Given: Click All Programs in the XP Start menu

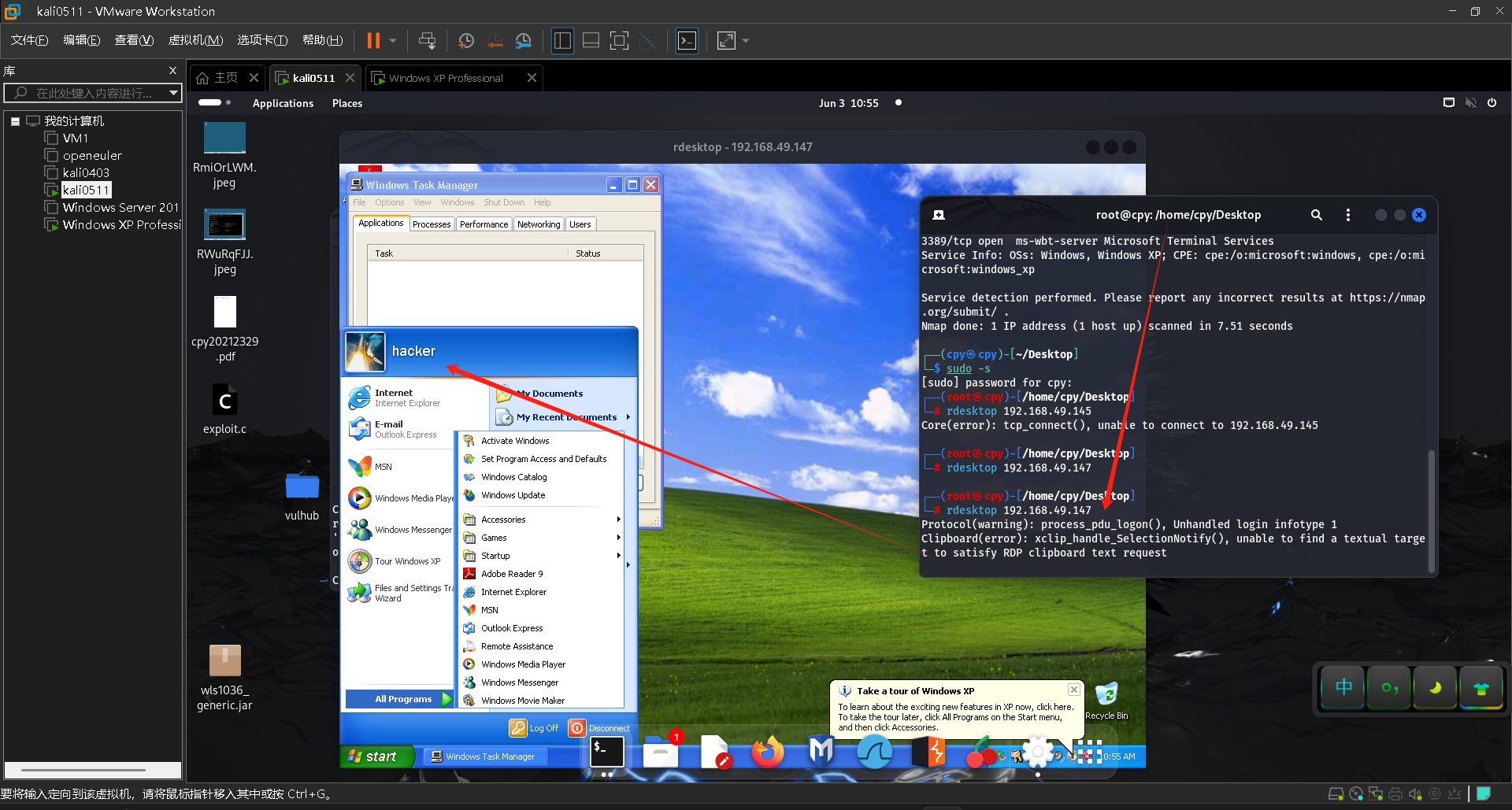Looking at the screenshot, I should [x=399, y=699].
